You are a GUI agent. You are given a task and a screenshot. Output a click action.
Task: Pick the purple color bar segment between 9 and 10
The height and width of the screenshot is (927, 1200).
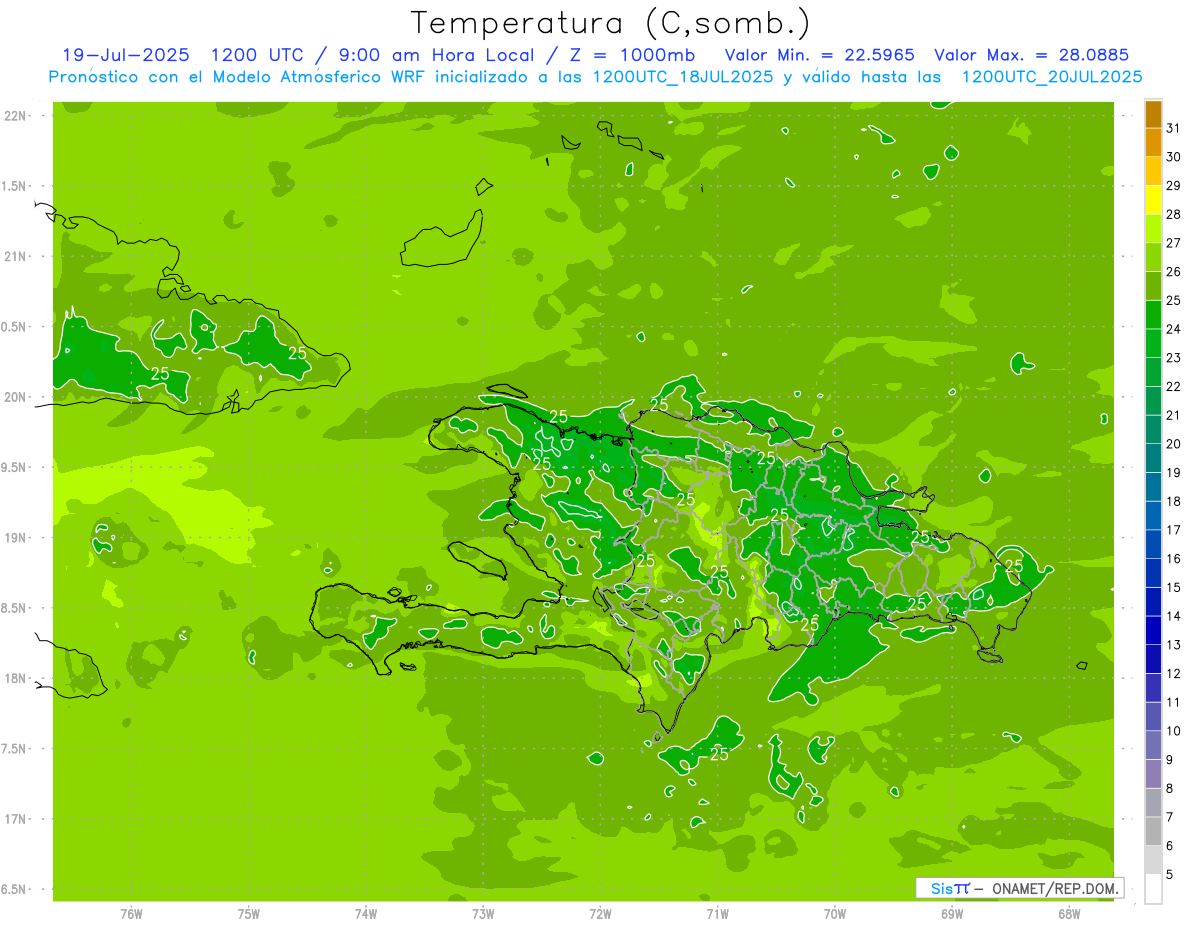1153,745
